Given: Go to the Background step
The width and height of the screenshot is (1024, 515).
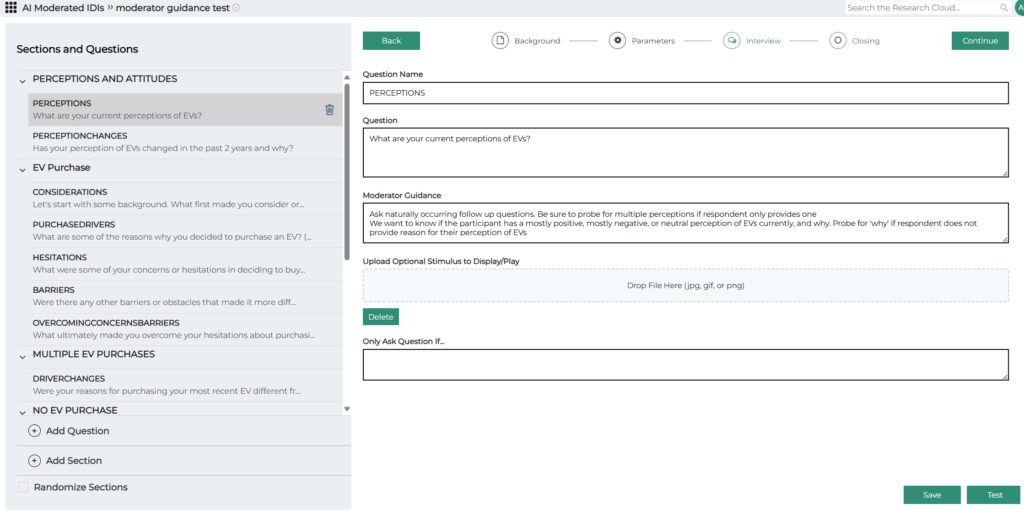Looking at the screenshot, I should [x=537, y=40].
